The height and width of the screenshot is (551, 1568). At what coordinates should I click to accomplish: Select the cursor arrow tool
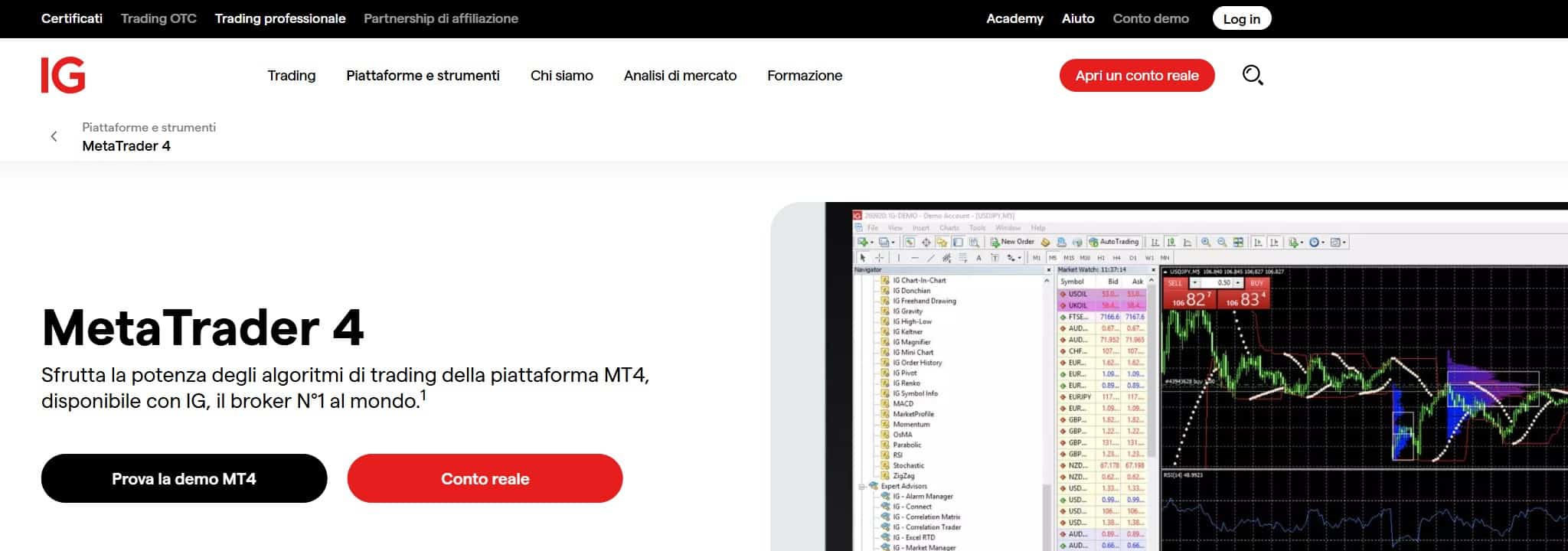[x=863, y=258]
